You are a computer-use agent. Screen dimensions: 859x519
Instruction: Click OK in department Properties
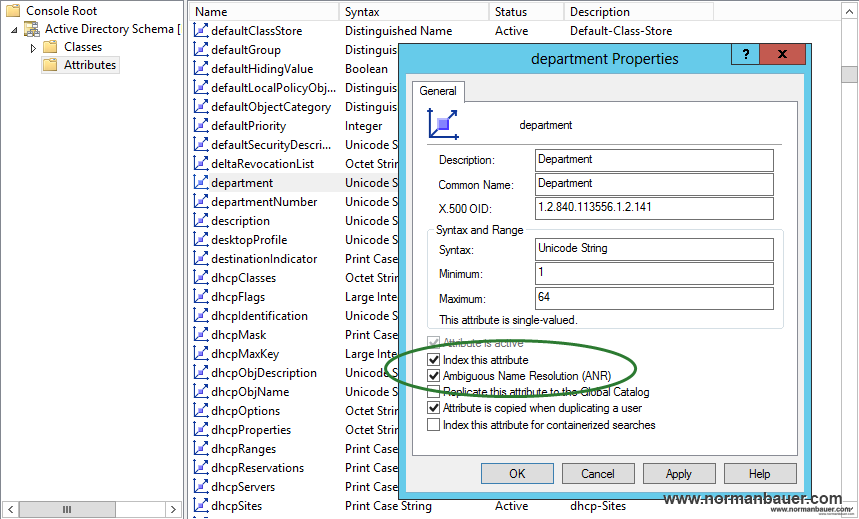point(517,474)
